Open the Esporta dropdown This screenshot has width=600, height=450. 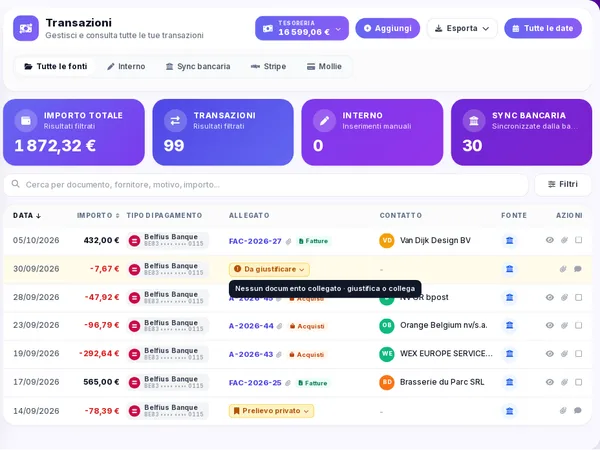(462, 28)
